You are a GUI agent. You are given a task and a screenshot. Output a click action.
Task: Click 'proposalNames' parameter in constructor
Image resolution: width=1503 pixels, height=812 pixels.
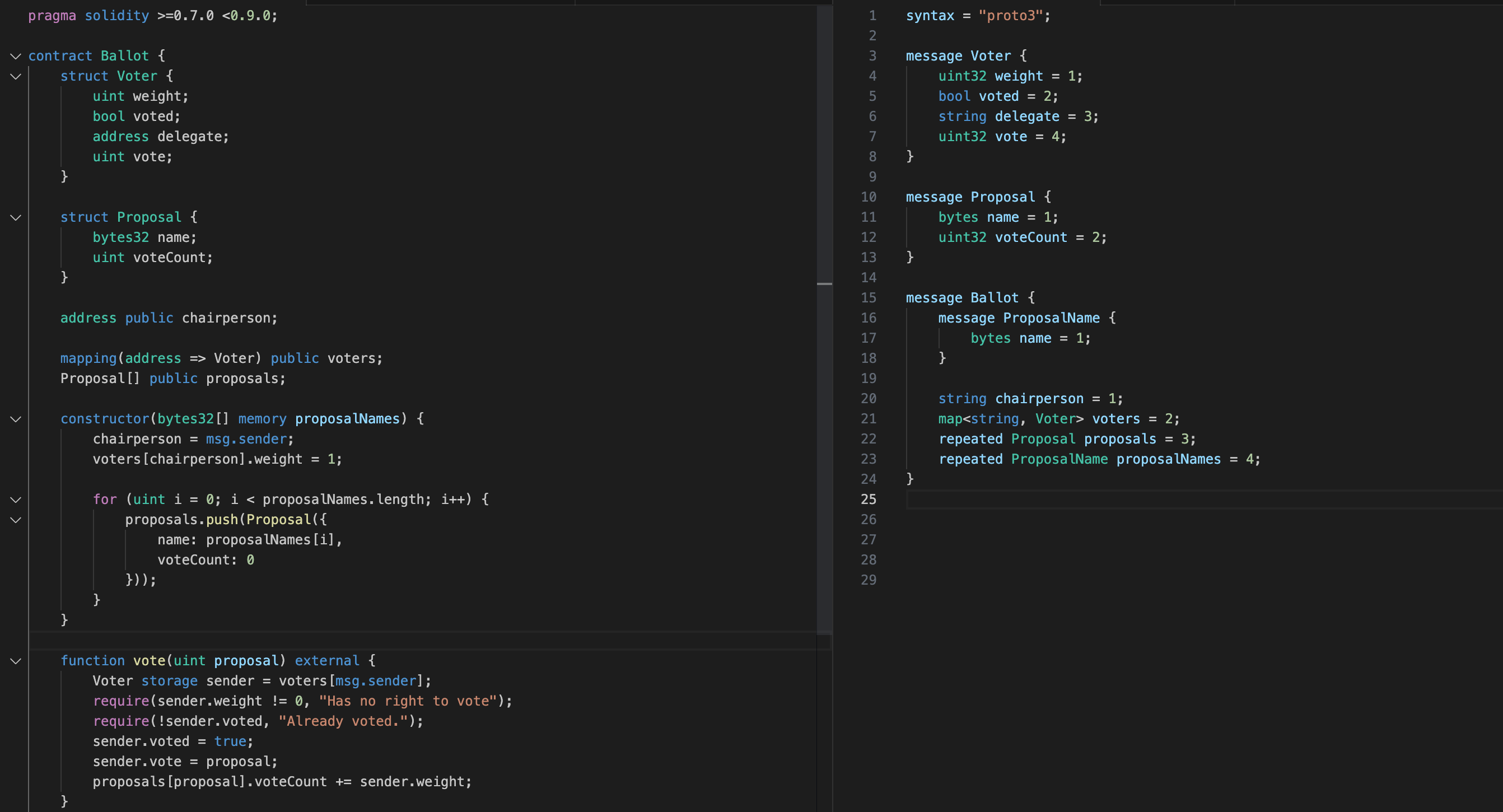click(347, 419)
